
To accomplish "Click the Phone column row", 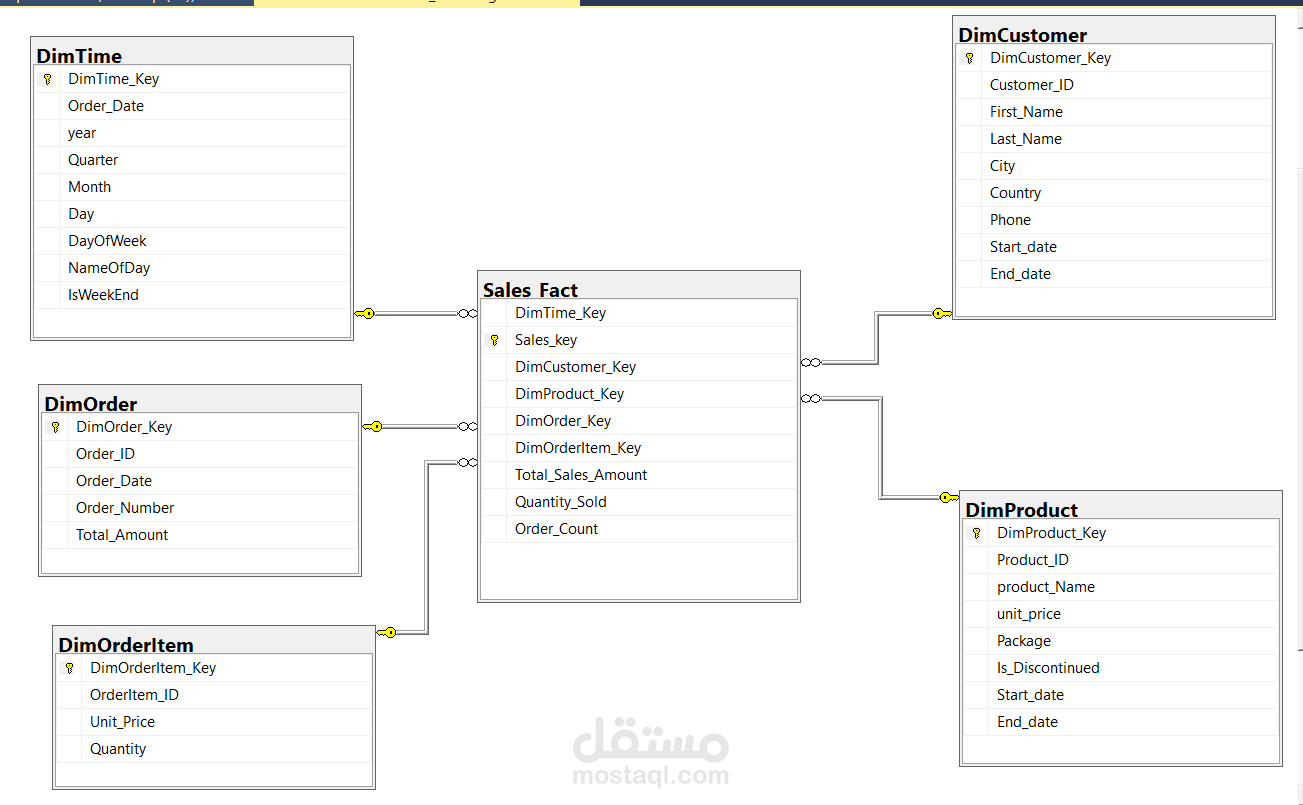I will pyautogui.click(x=1114, y=220).
